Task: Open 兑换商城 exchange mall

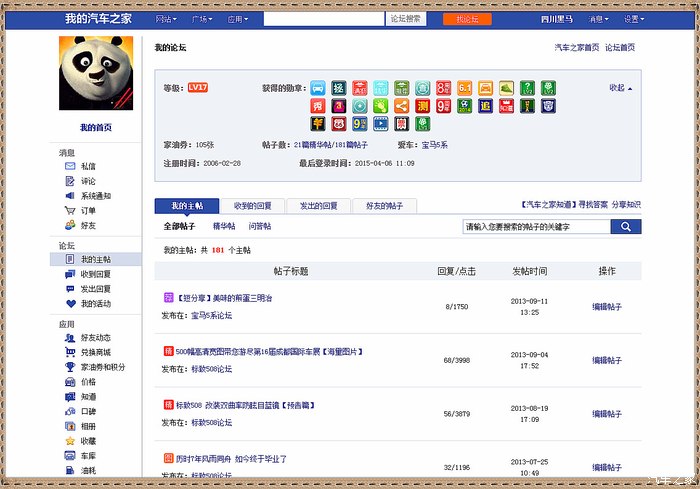Action: pyautogui.click(x=95, y=352)
